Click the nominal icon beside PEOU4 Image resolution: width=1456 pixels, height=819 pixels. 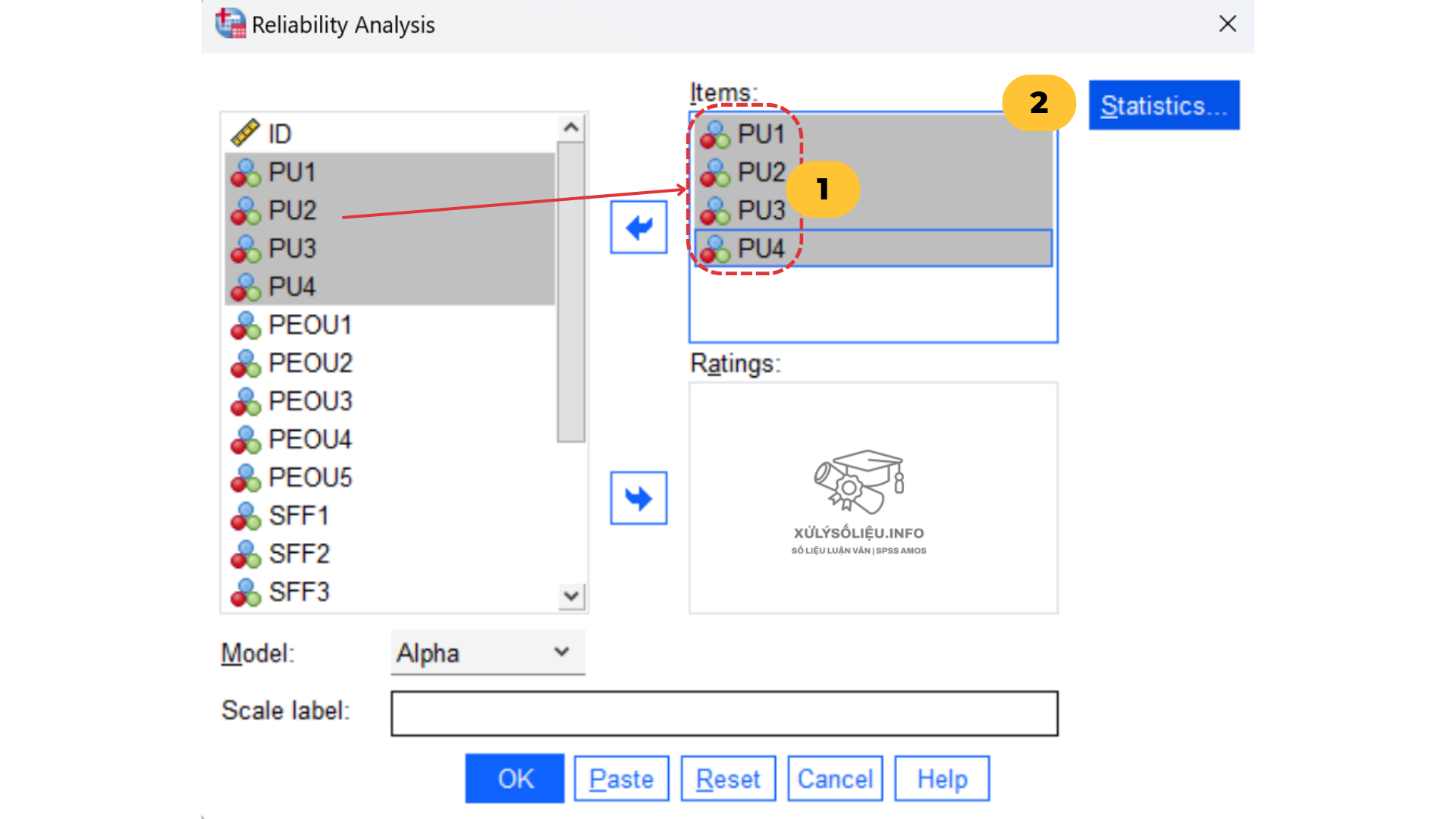coord(246,440)
